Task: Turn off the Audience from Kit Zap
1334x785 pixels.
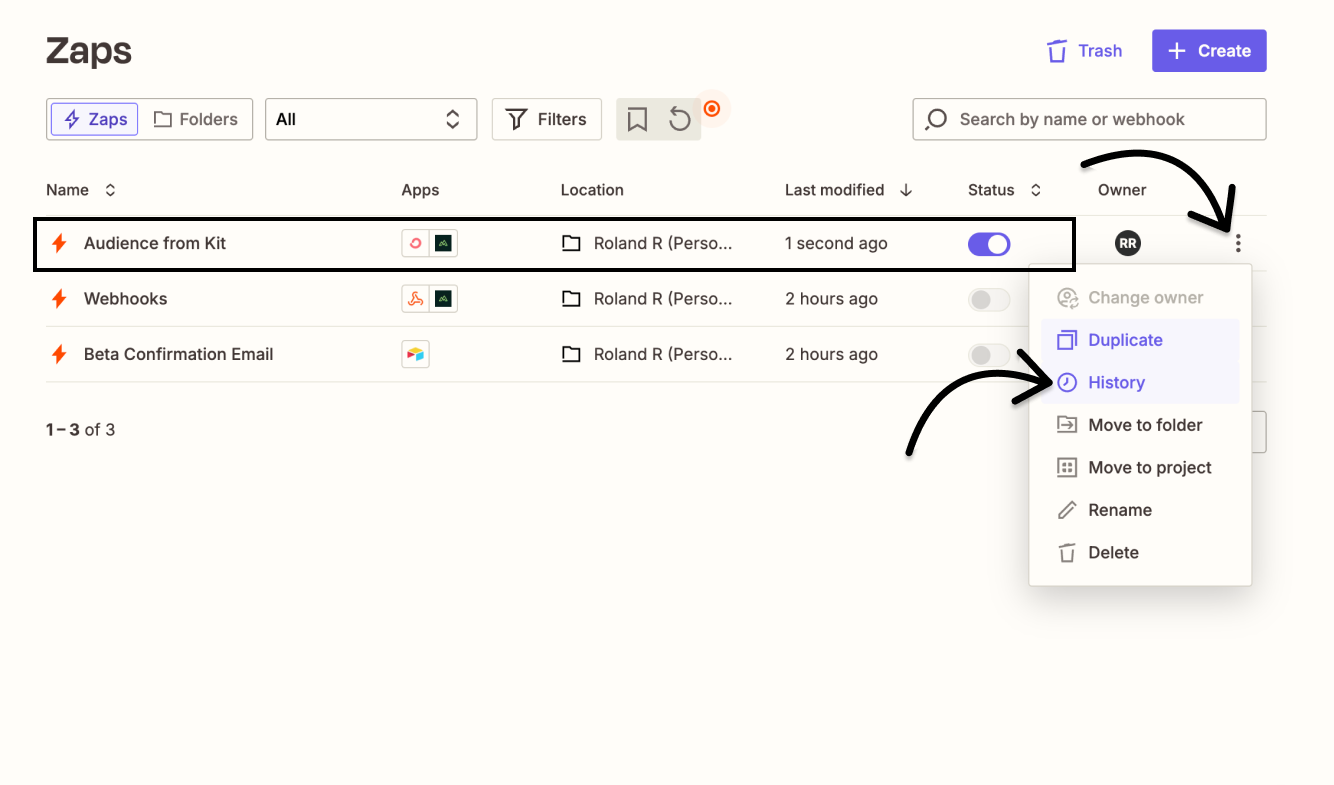Action: (989, 243)
